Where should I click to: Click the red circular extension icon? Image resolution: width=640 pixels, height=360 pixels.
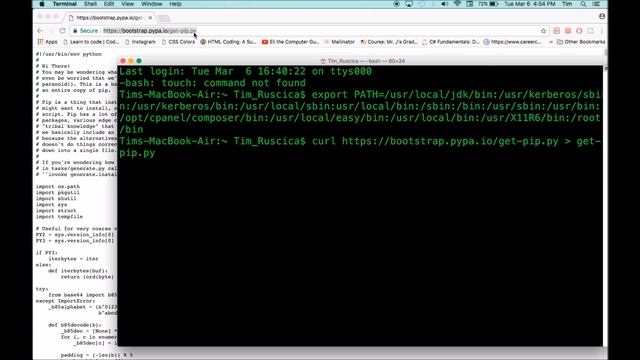pyautogui.click(x=579, y=31)
